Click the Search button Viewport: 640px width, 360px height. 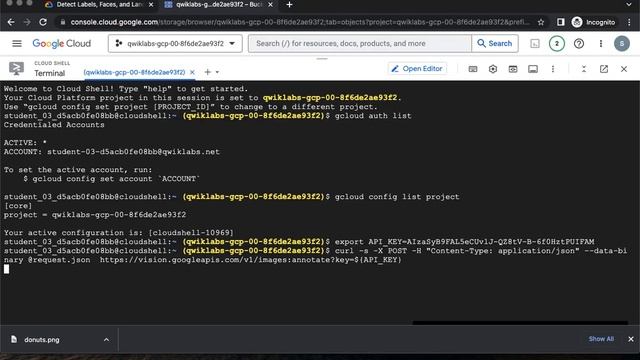pyautogui.click(x=495, y=43)
